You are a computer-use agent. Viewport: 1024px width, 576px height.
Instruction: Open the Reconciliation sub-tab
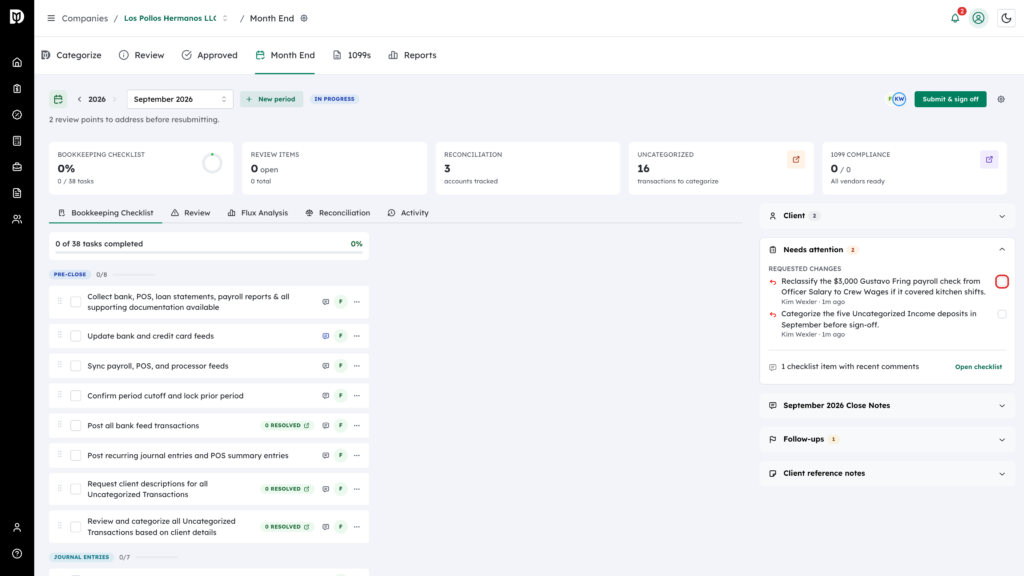(x=338, y=213)
